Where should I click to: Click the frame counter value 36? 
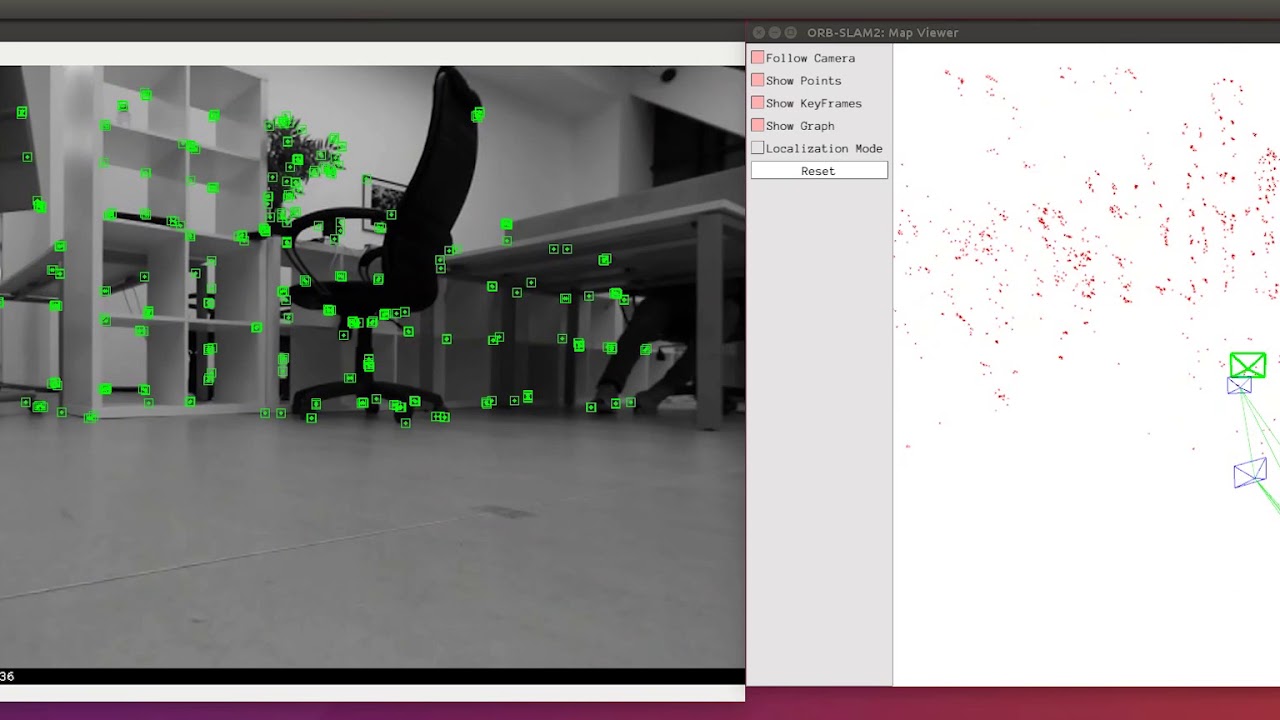[x=7, y=677]
